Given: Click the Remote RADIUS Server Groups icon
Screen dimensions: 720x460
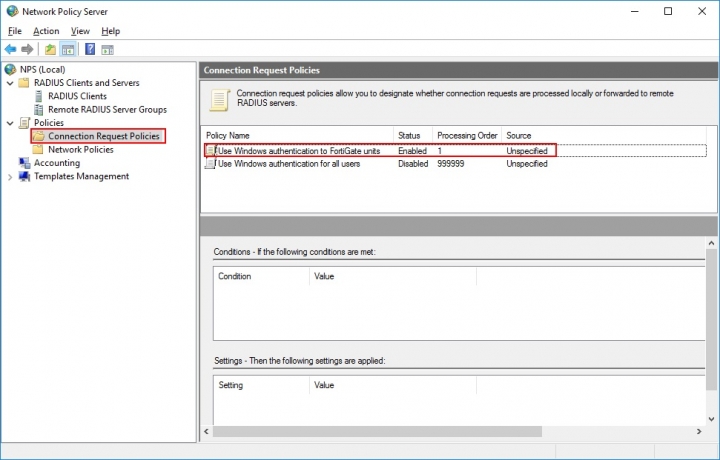Looking at the screenshot, I should click(x=39, y=109).
